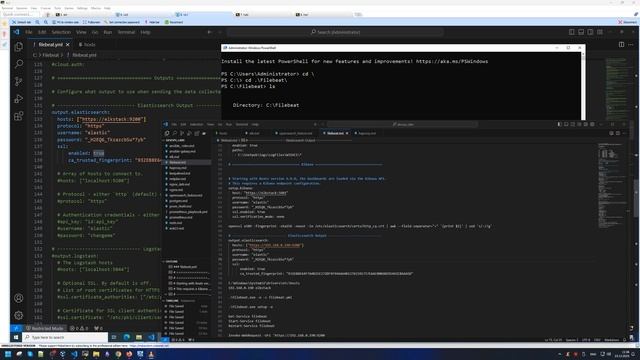
Task: Open the host Windows 11 Start button
Action: pyautogui.click(x=8, y=354)
